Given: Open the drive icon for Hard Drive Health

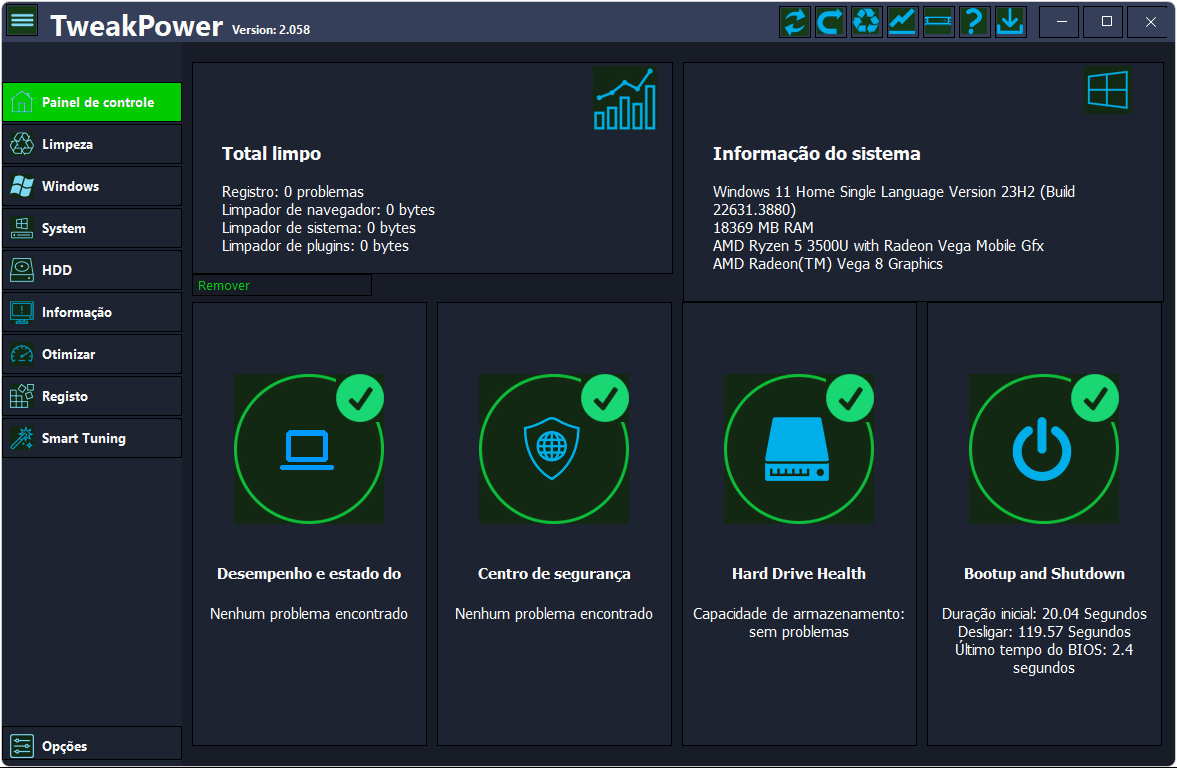Looking at the screenshot, I should (799, 449).
